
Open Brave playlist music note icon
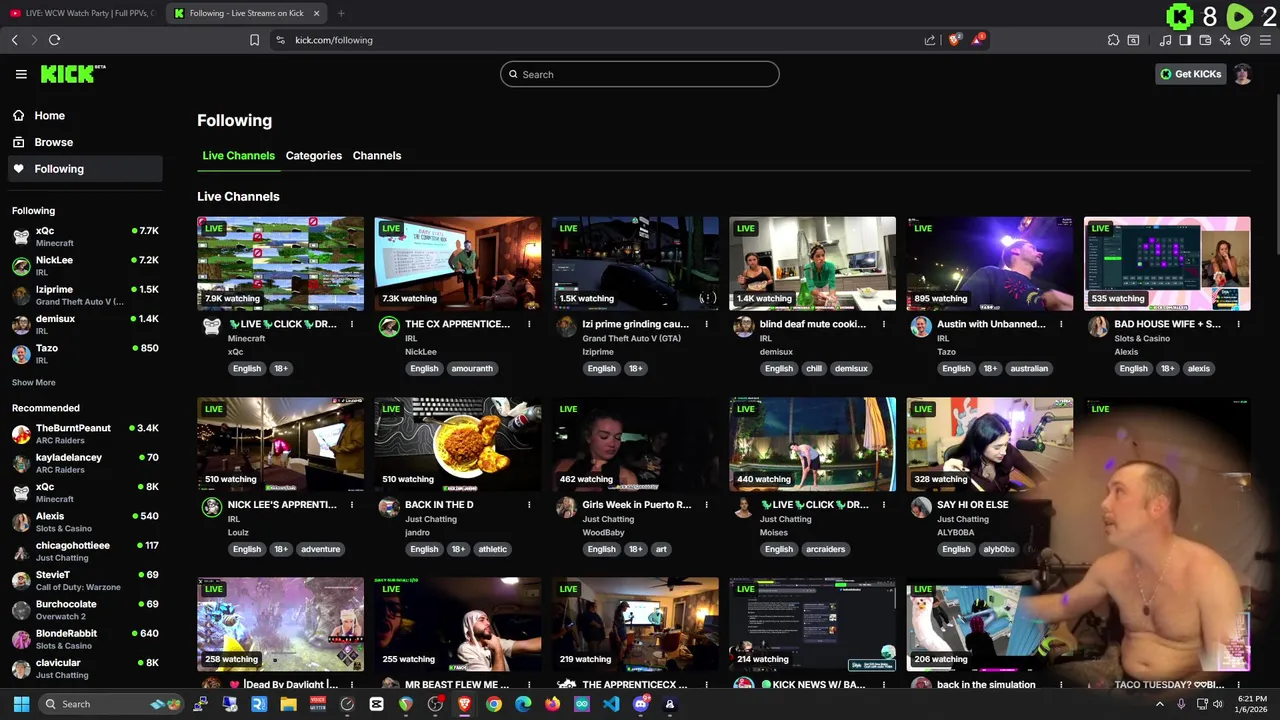coord(1165,40)
